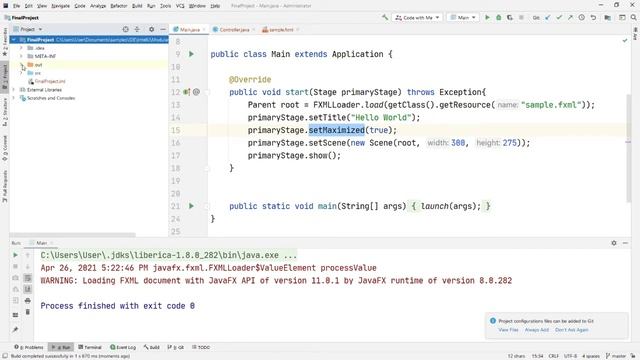Click the print icon in Run console
This screenshot has width=640, height=360.
[28, 301]
